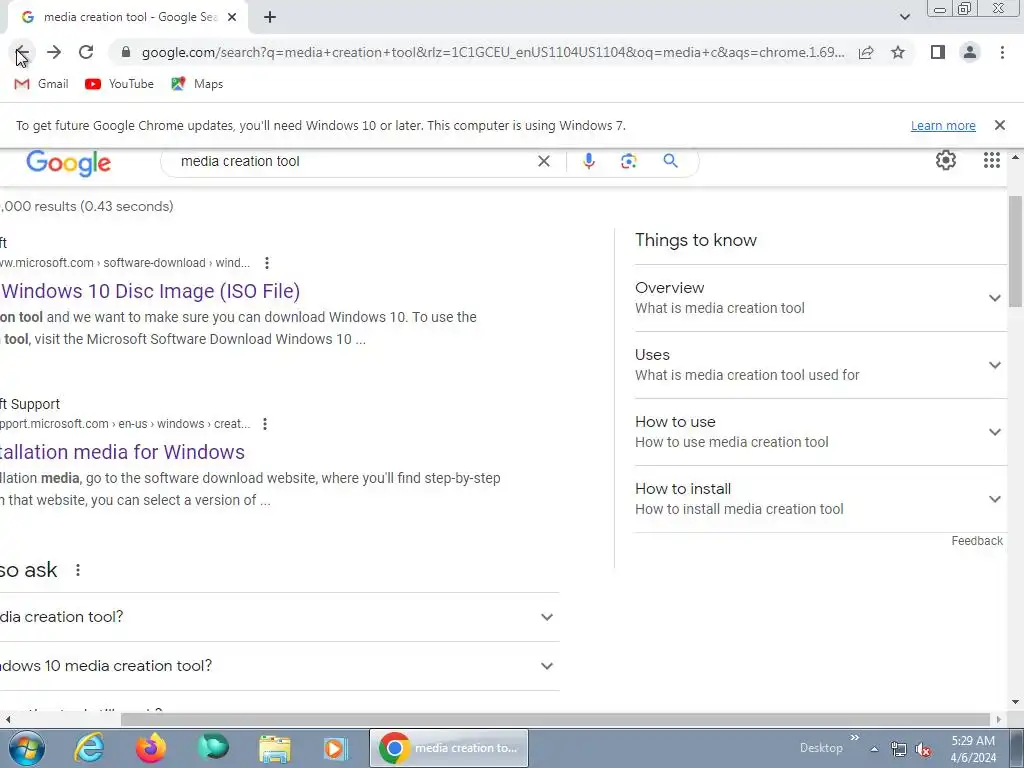Viewport: 1024px width, 768px height.
Task: Open the Maps bookmark
Action: click(197, 84)
